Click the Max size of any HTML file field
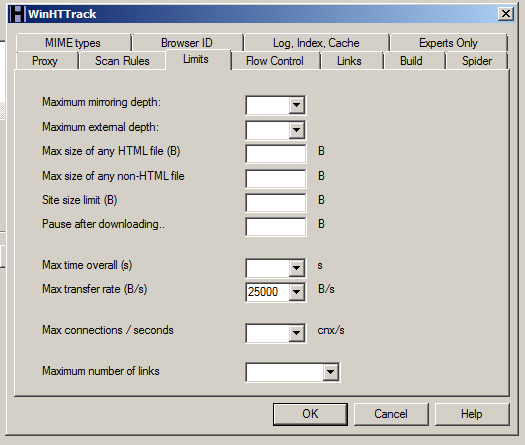525x445 pixels. click(276, 154)
